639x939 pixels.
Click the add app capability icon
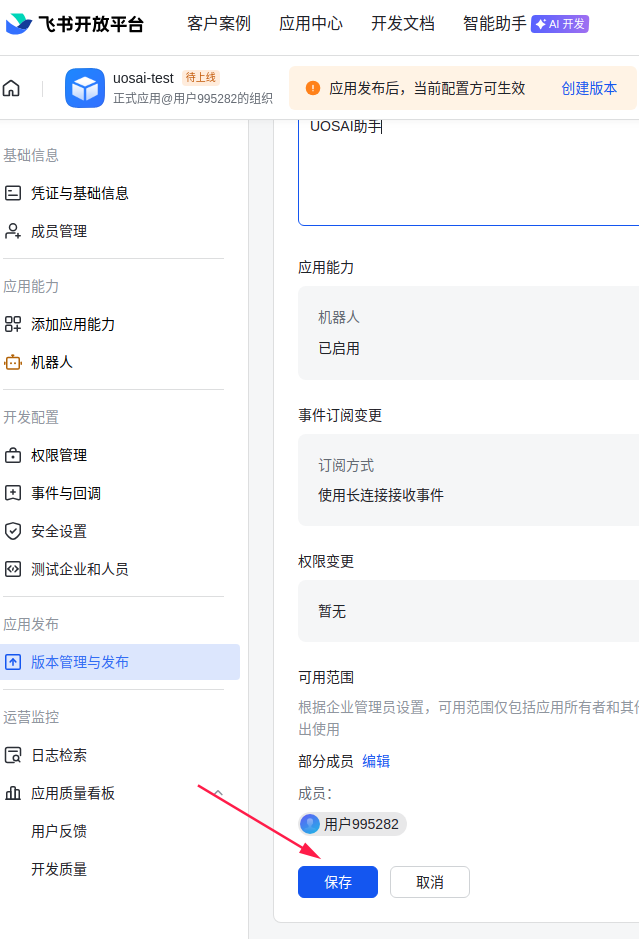point(13,324)
